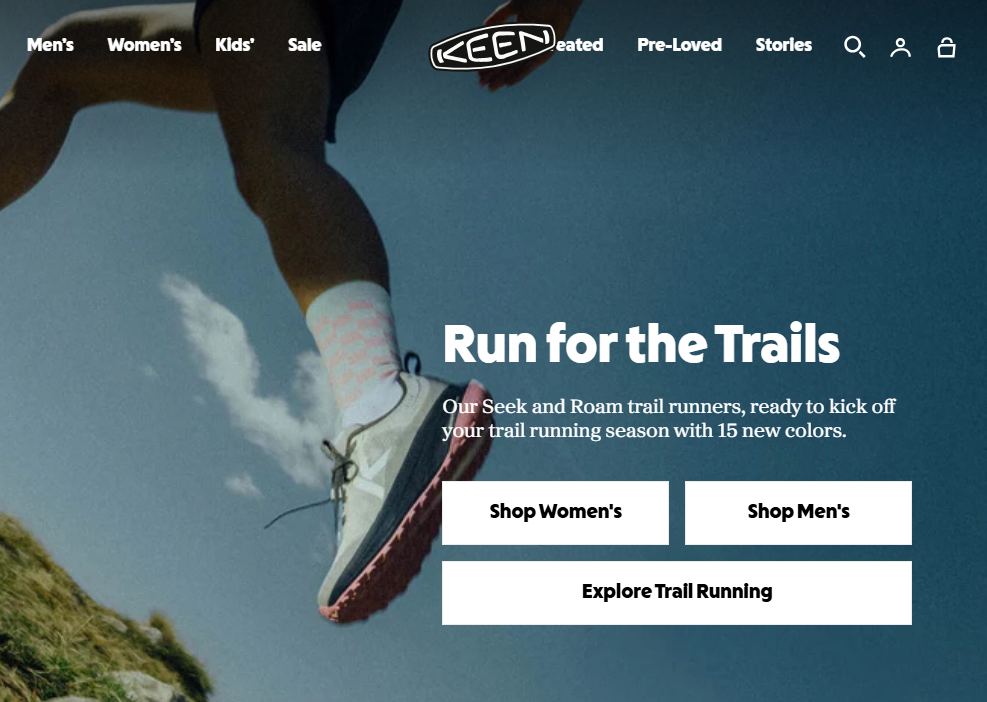Select the Explore Trail Running button
This screenshot has height=702, width=987.
(x=677, y=592)
